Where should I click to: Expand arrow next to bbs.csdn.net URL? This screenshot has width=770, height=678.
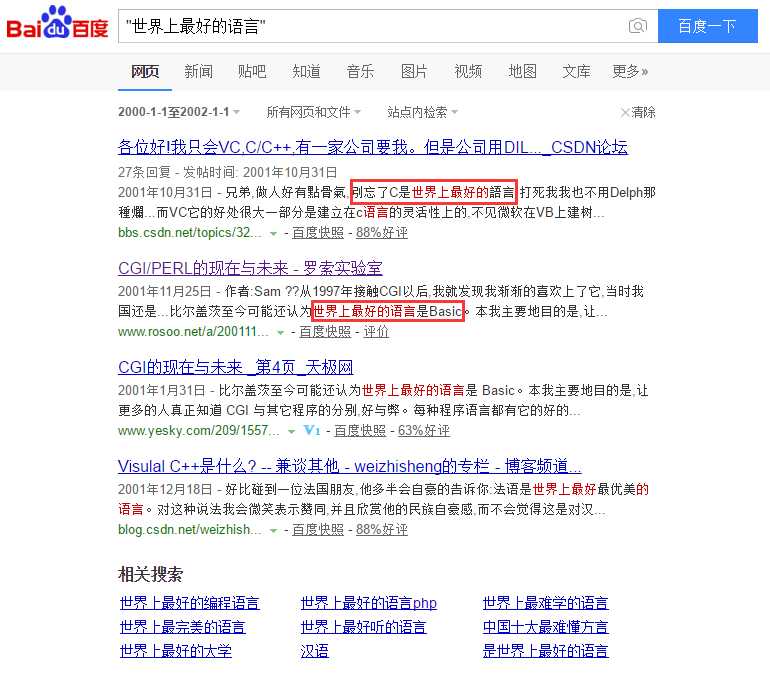pos(274,234)
